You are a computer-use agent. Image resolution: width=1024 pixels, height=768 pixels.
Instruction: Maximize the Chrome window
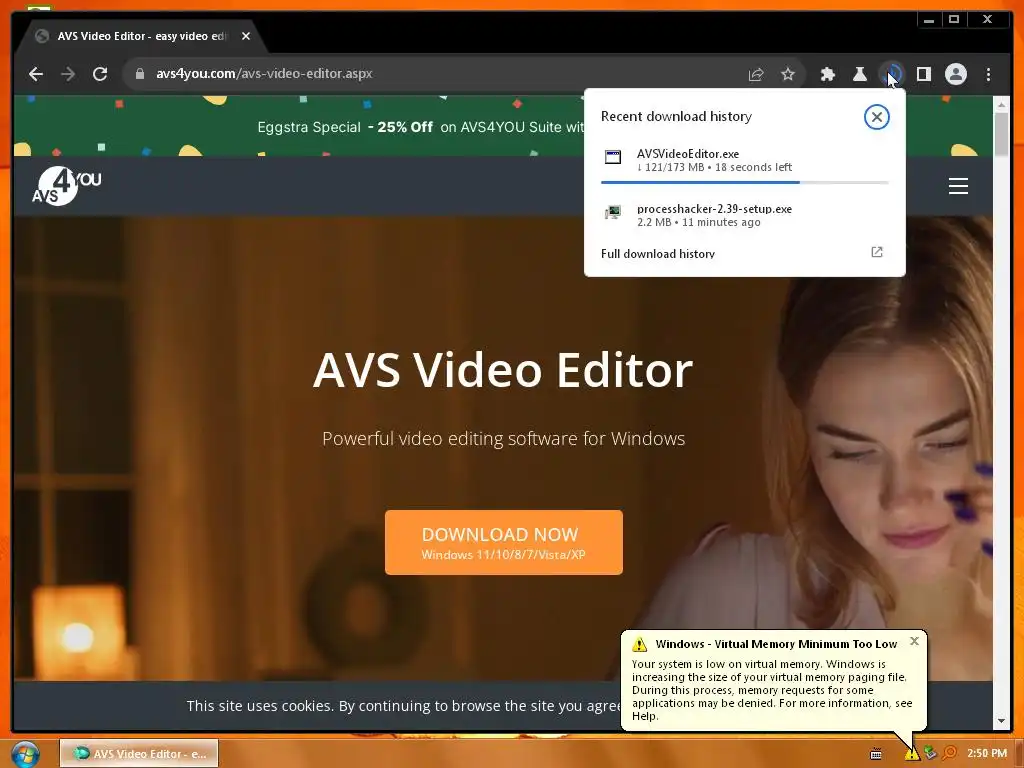click(x=954, y=20)
